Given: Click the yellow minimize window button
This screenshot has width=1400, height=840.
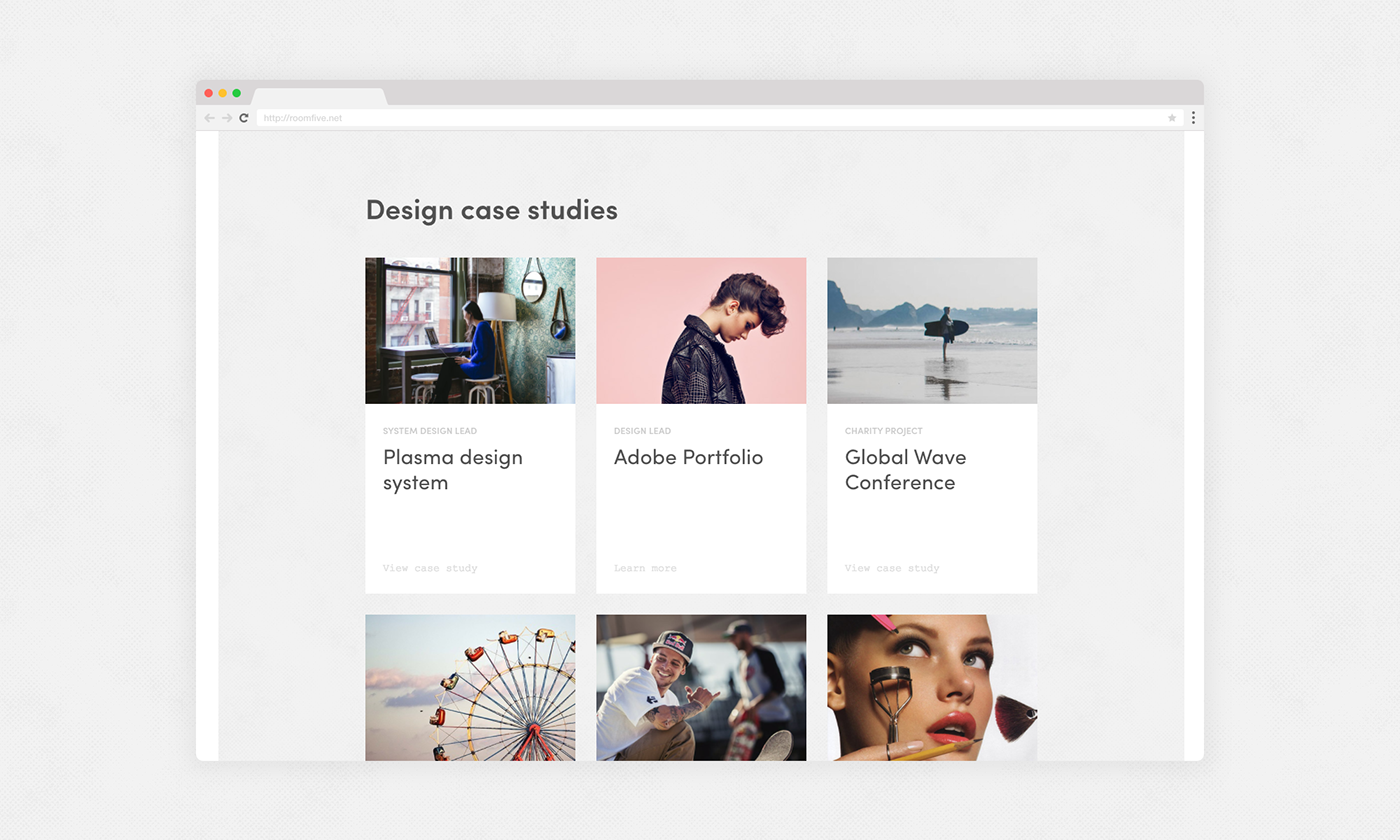Looking at the screenshot, I should click(223, 93).
